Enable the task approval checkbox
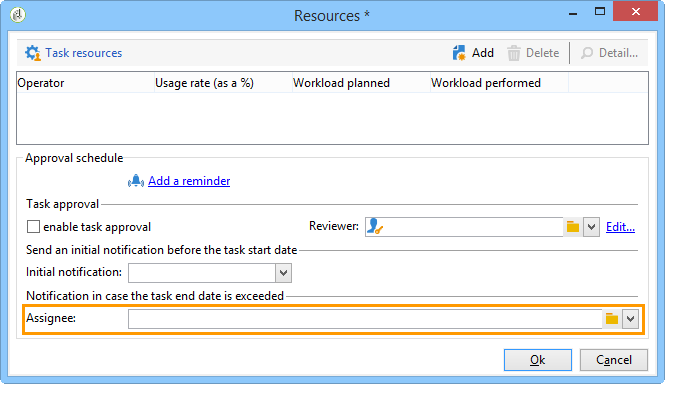 coord(33,227)
